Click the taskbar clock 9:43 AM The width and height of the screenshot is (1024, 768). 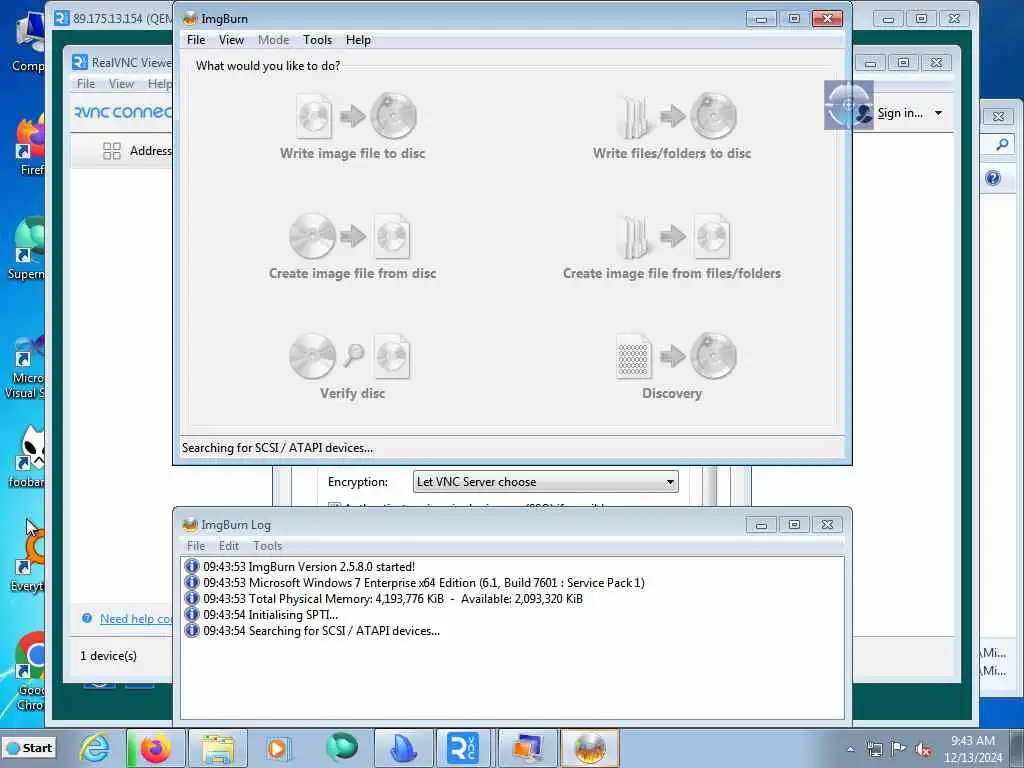click(x=972, y=741)
